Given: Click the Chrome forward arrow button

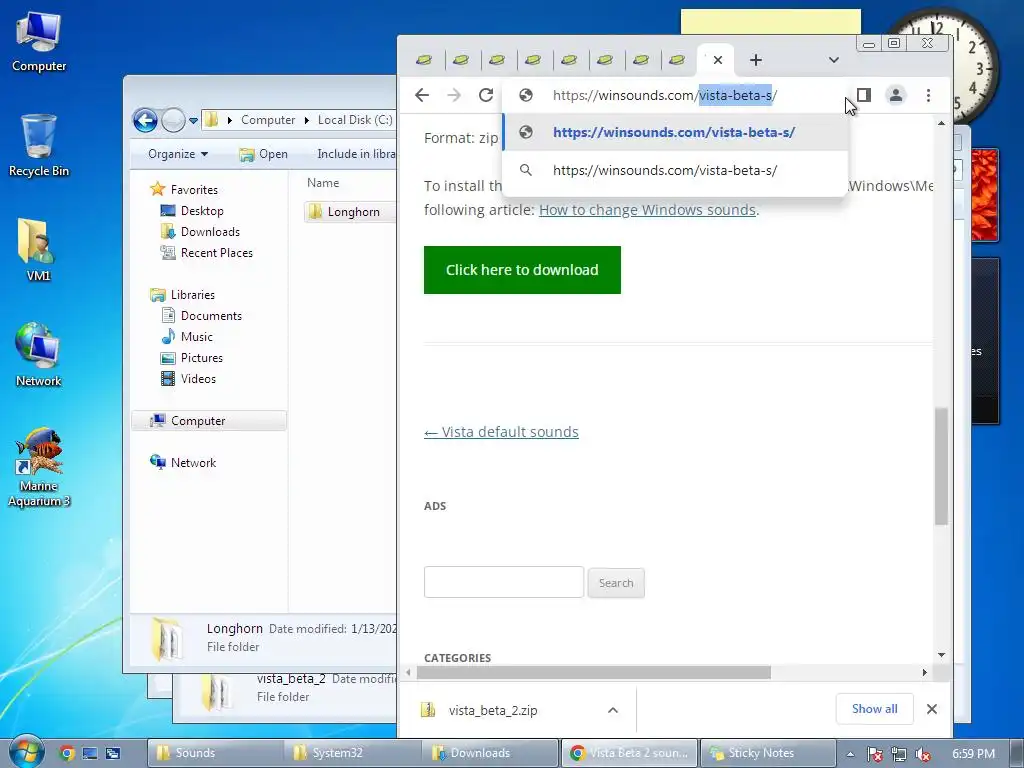Looking at the screenshot, I should pos(454,95).
